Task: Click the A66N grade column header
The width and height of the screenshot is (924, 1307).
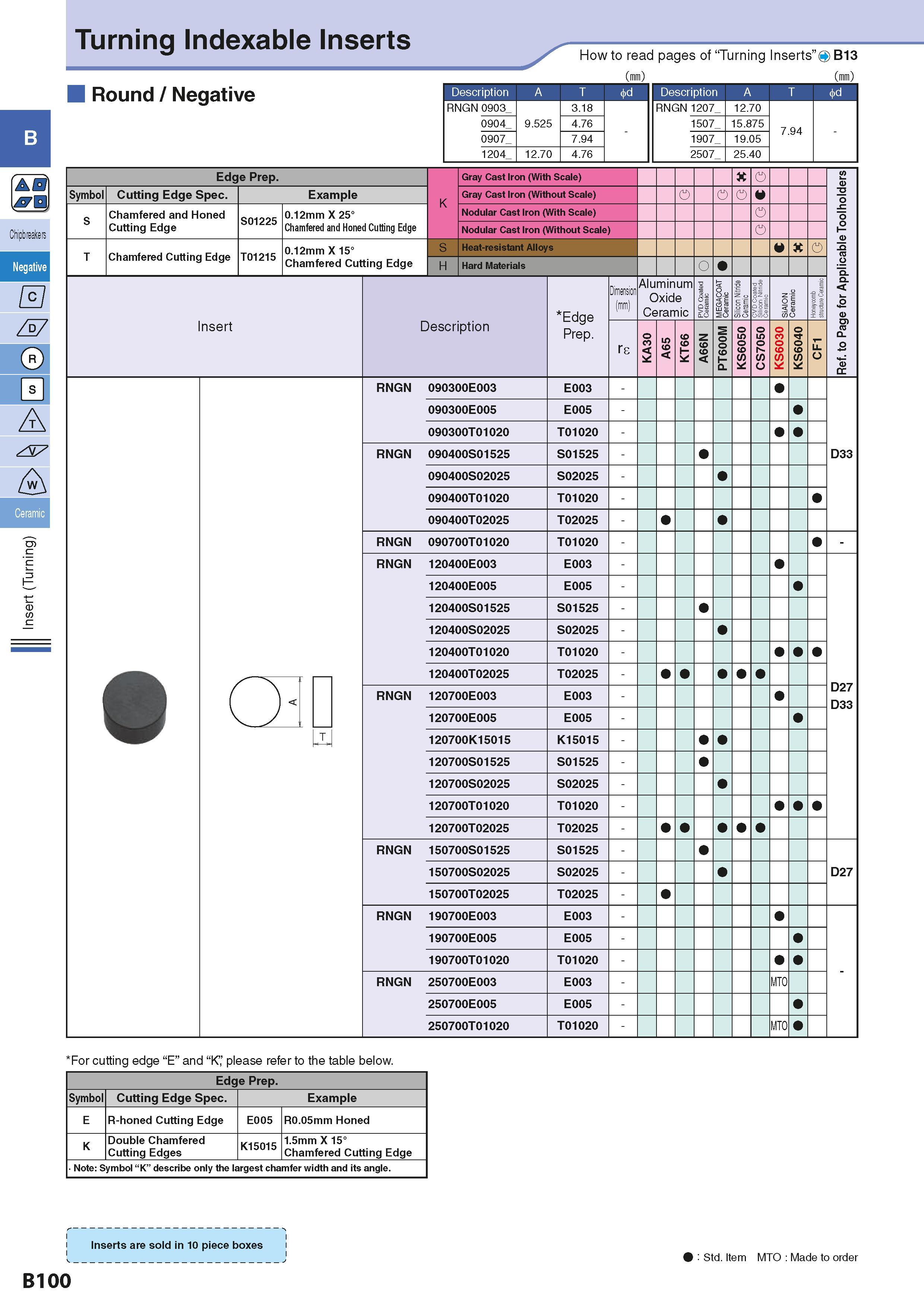Action: (704, 348)
